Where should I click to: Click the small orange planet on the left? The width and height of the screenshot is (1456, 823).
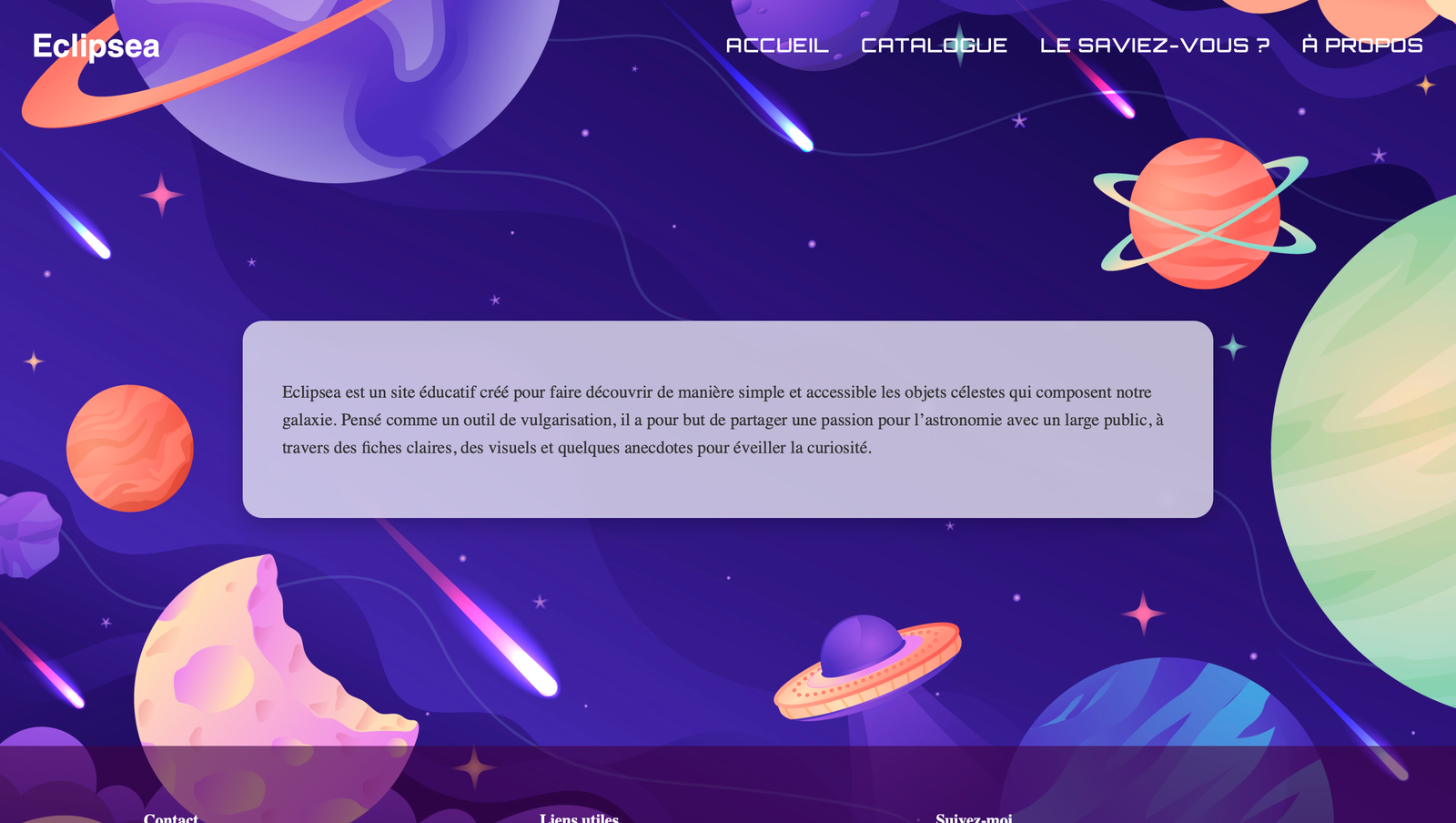(130, 448)
